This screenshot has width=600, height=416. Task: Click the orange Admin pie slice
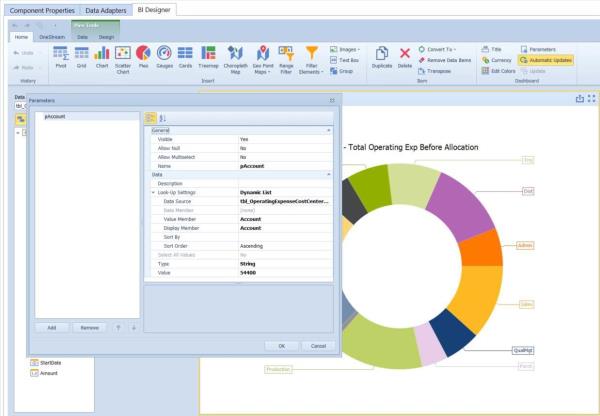[x=480, y=248]
